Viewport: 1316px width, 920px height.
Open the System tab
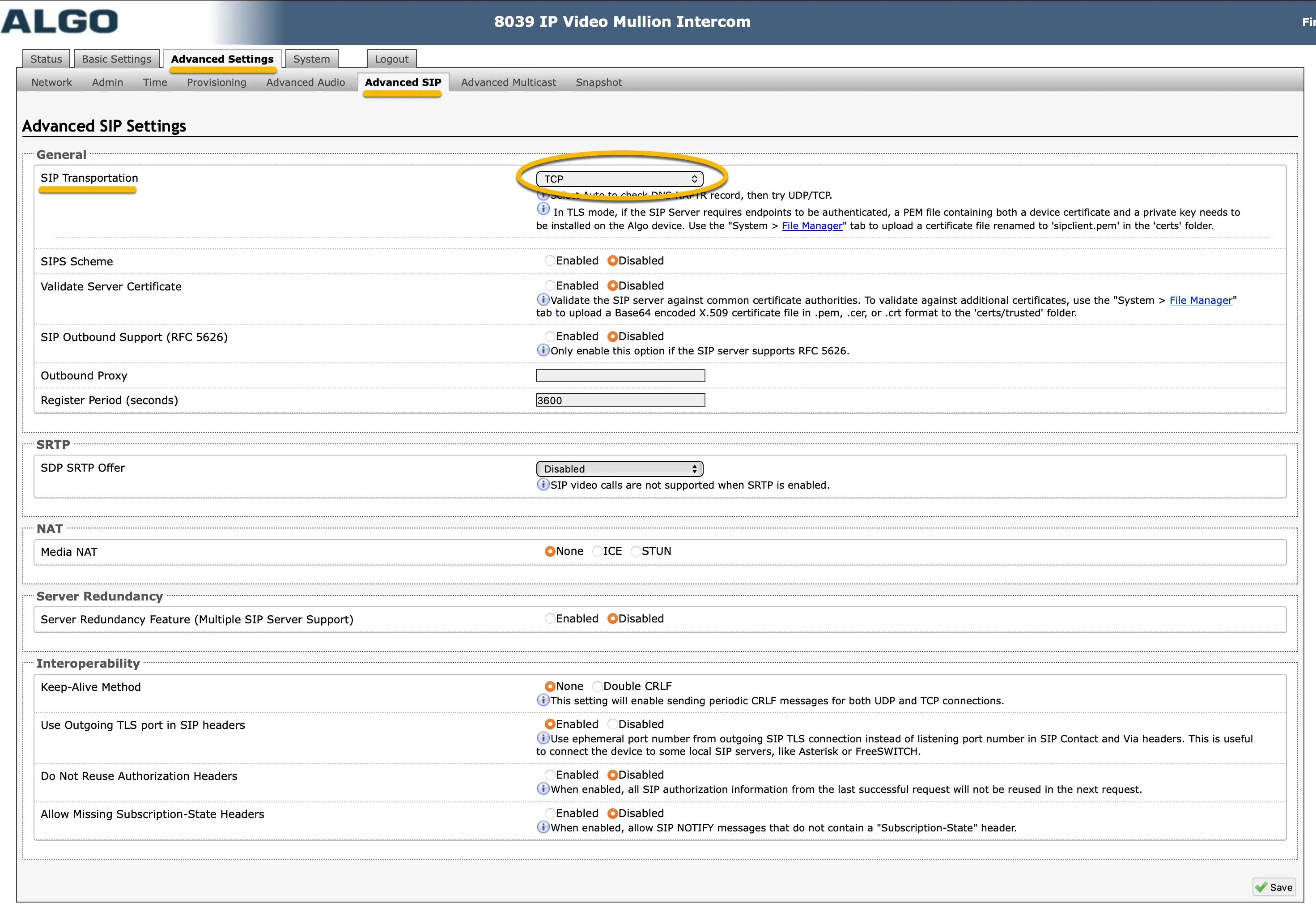(312, 59)
